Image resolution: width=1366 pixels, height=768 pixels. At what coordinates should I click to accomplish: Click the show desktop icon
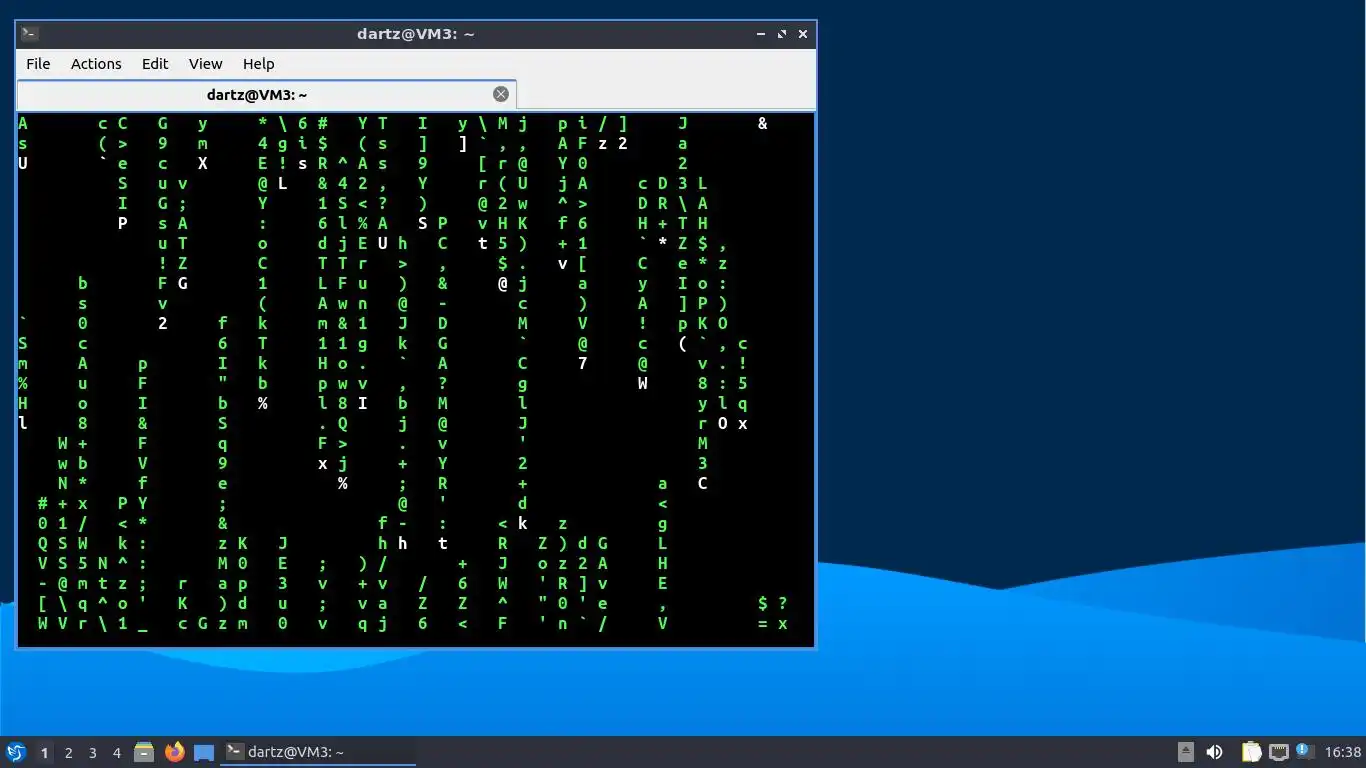pos(204,752)
